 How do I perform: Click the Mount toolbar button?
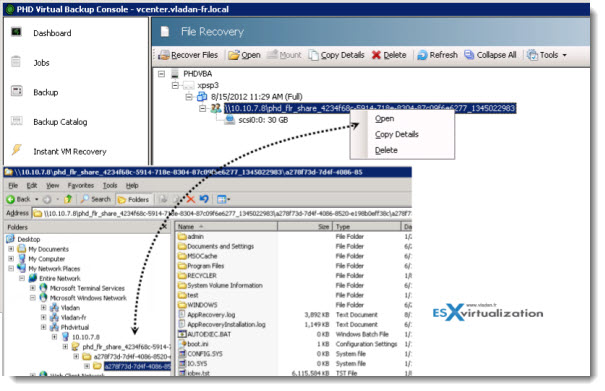pos(284,55)
